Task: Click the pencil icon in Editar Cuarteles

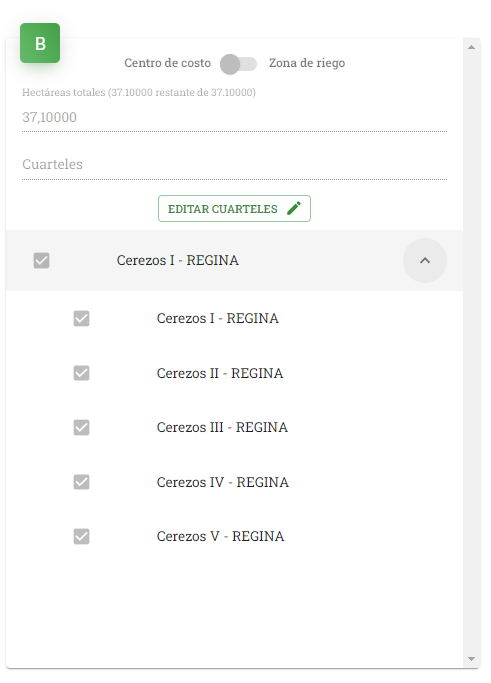Action: point(294,208)
